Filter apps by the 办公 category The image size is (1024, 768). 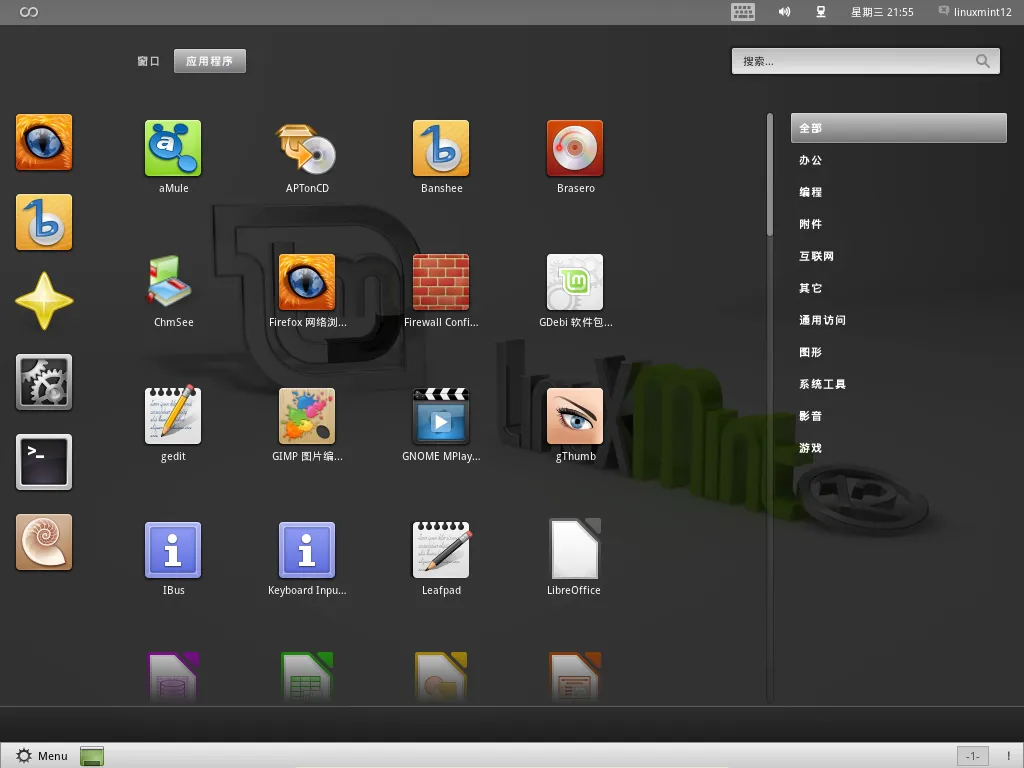(x=811, y=160)
